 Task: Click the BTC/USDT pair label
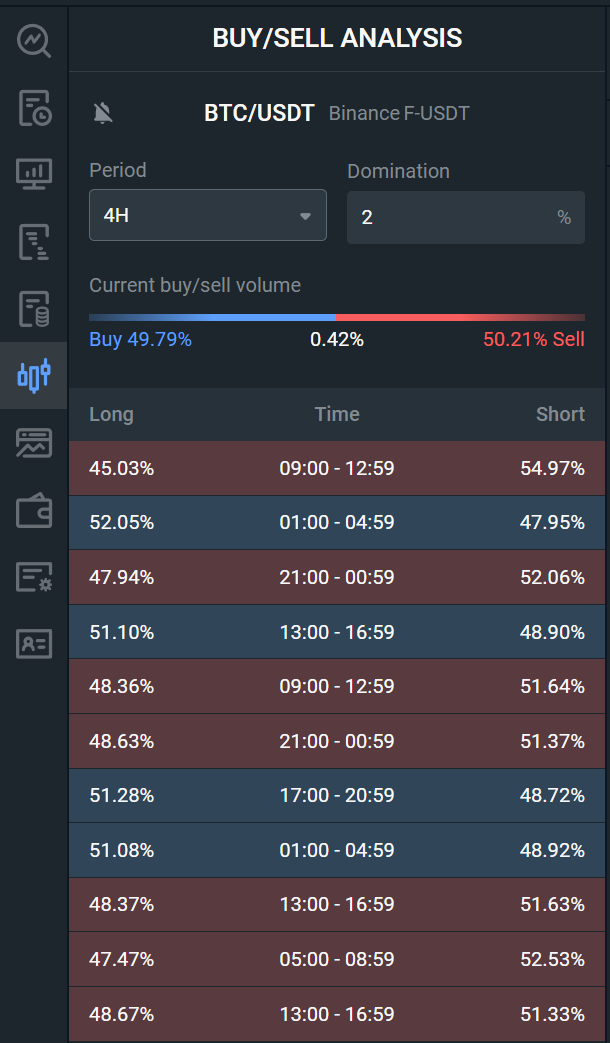click(x=260, y=113)
